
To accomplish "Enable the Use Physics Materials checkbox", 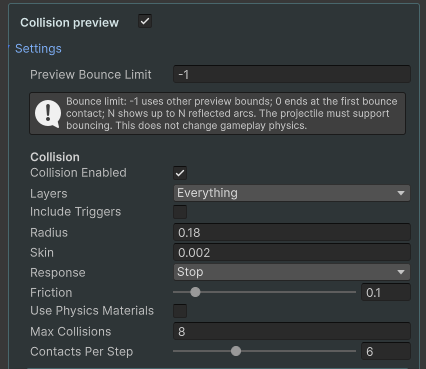I will [x=180, y=311].
